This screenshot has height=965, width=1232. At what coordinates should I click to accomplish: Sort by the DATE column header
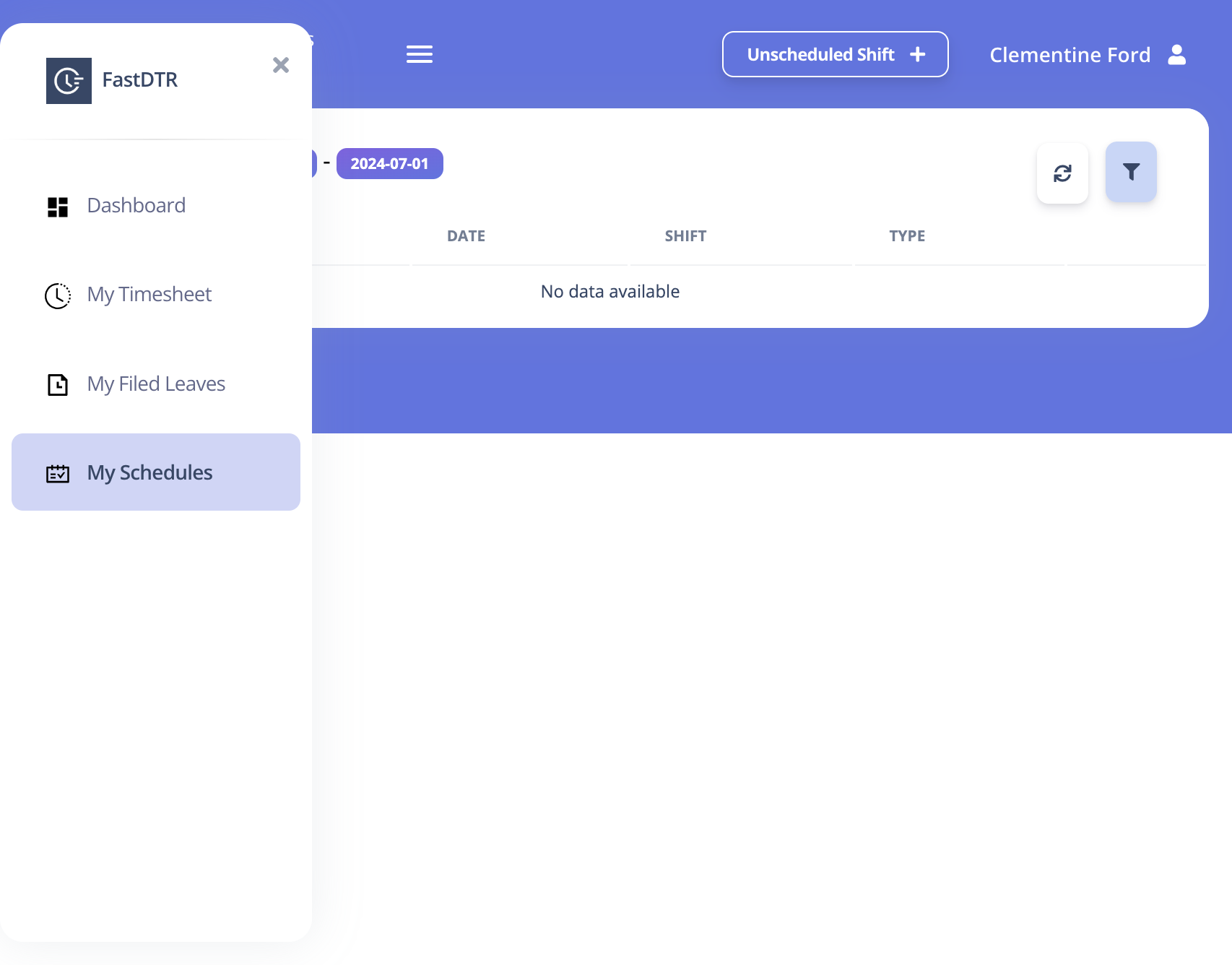[466, 236]
